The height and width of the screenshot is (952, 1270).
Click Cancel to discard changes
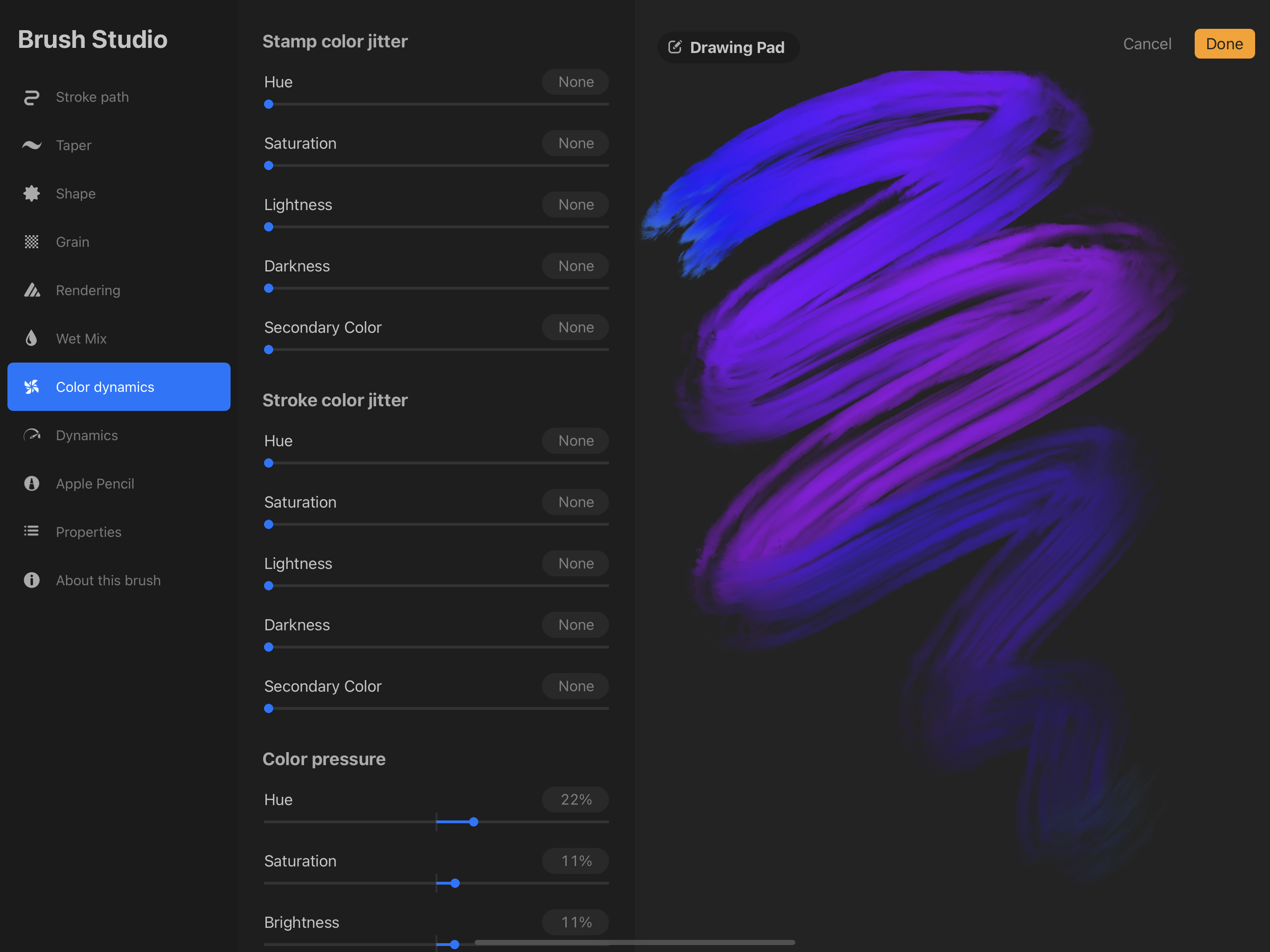click(1146, 44)
